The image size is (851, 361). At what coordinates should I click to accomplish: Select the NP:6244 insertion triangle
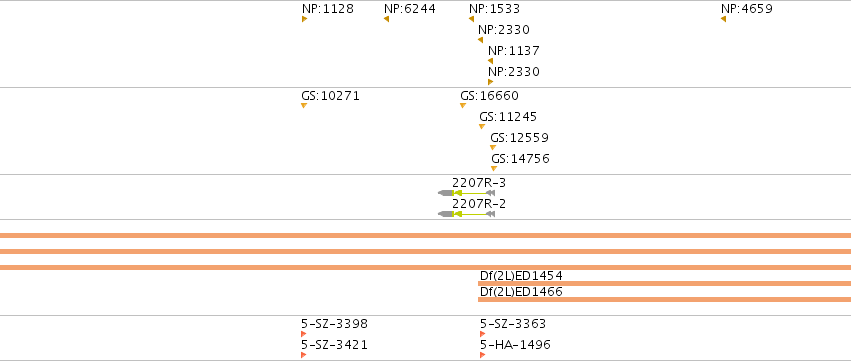[386, 19]
